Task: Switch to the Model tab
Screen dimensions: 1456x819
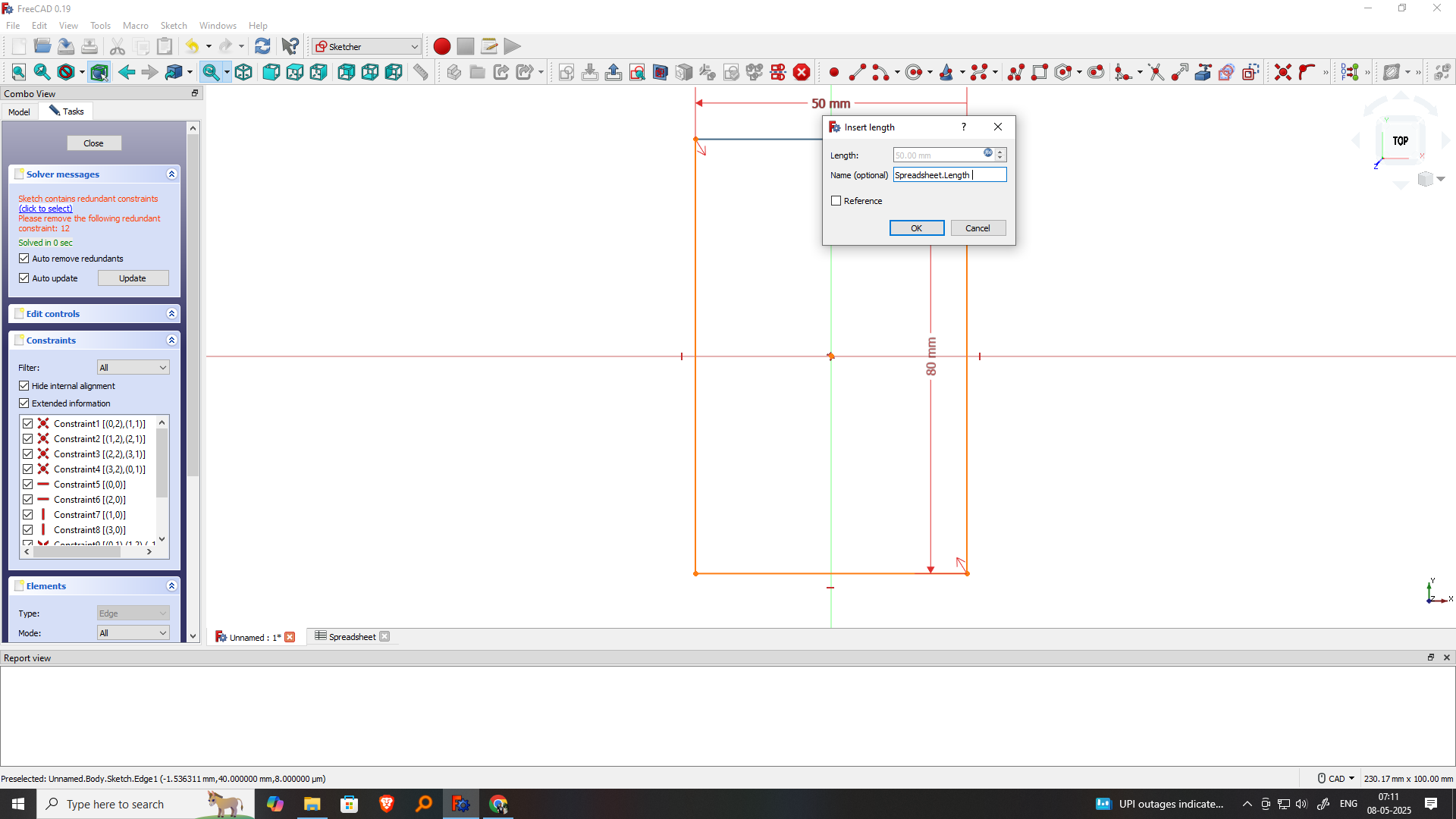Action: pos(19,111)
